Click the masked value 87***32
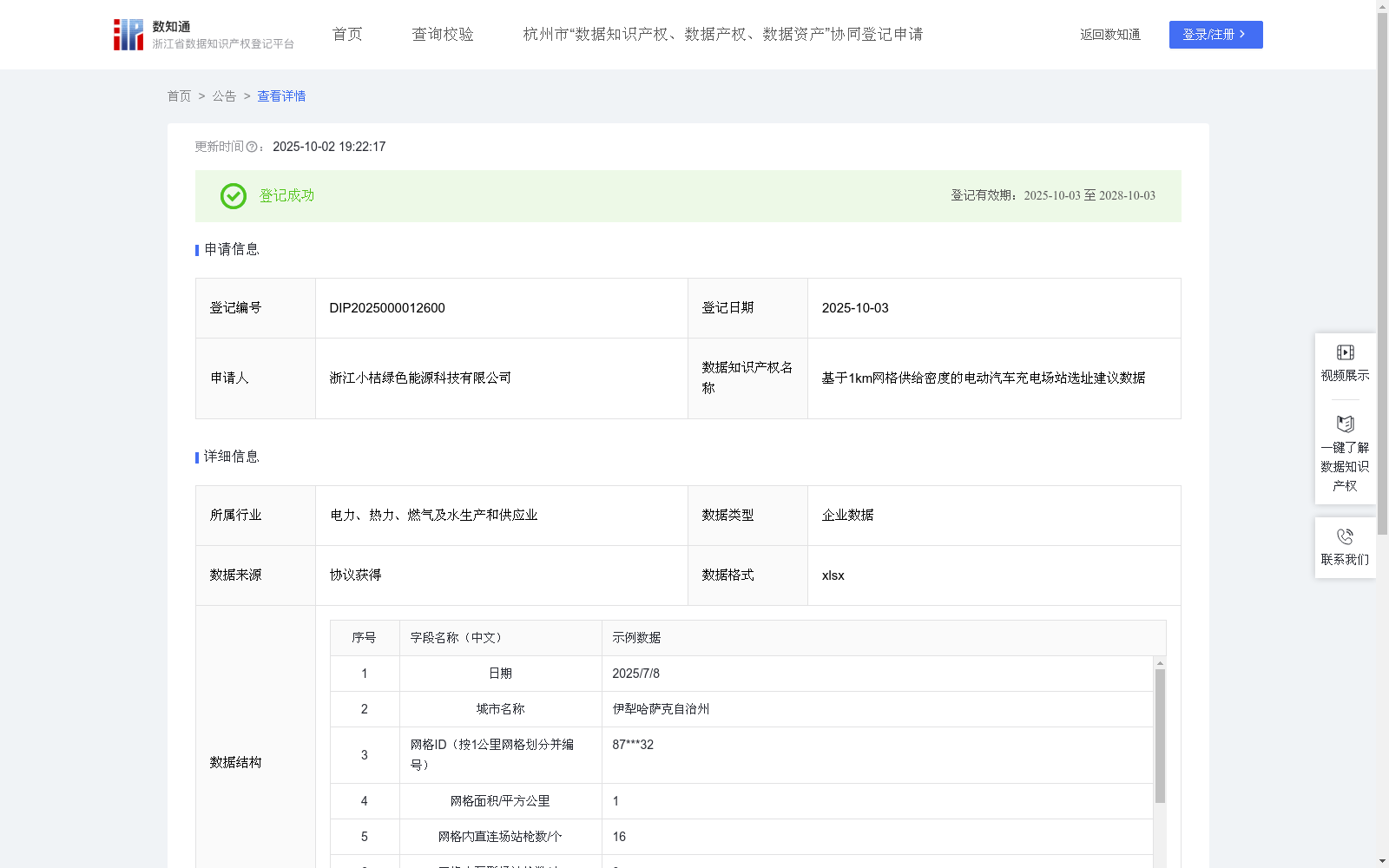This screenshot has height=868, width=1389. [x=633, y=745]
